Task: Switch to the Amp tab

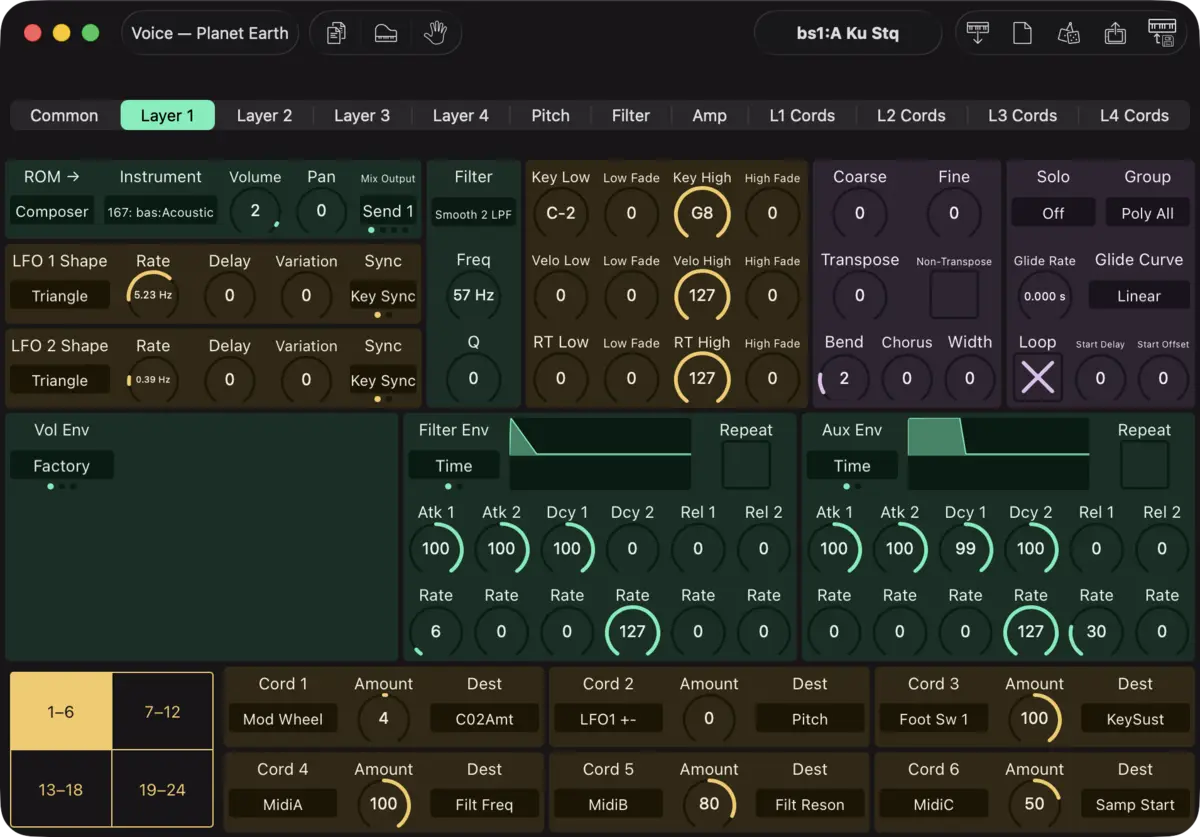Action: pyautogui.click(x=709, y=115)
